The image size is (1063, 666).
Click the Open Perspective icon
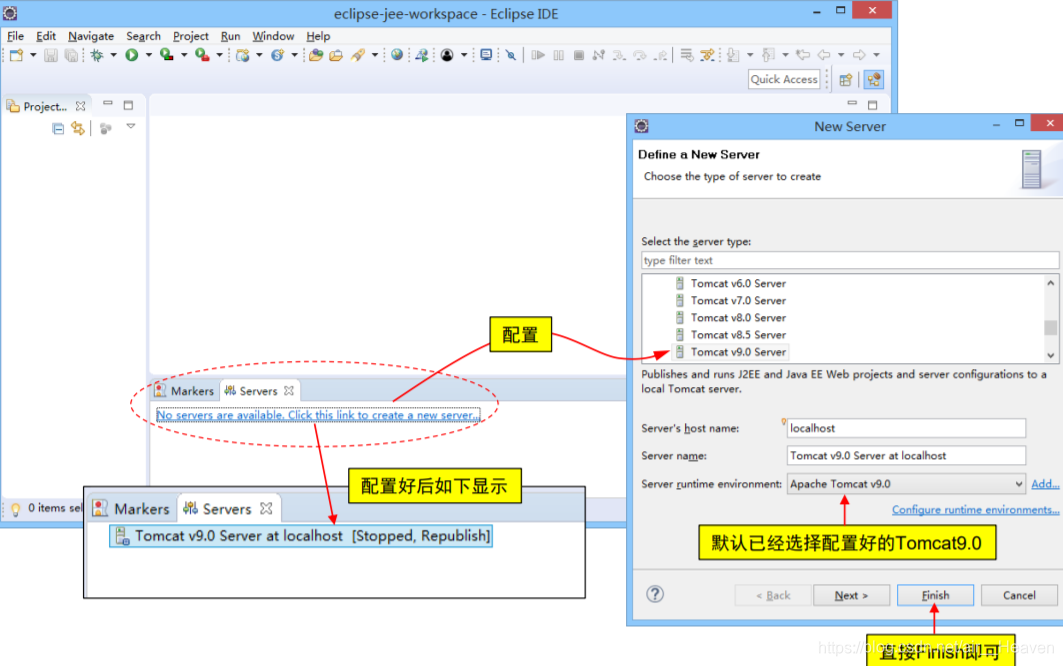(x=845, y=80)
